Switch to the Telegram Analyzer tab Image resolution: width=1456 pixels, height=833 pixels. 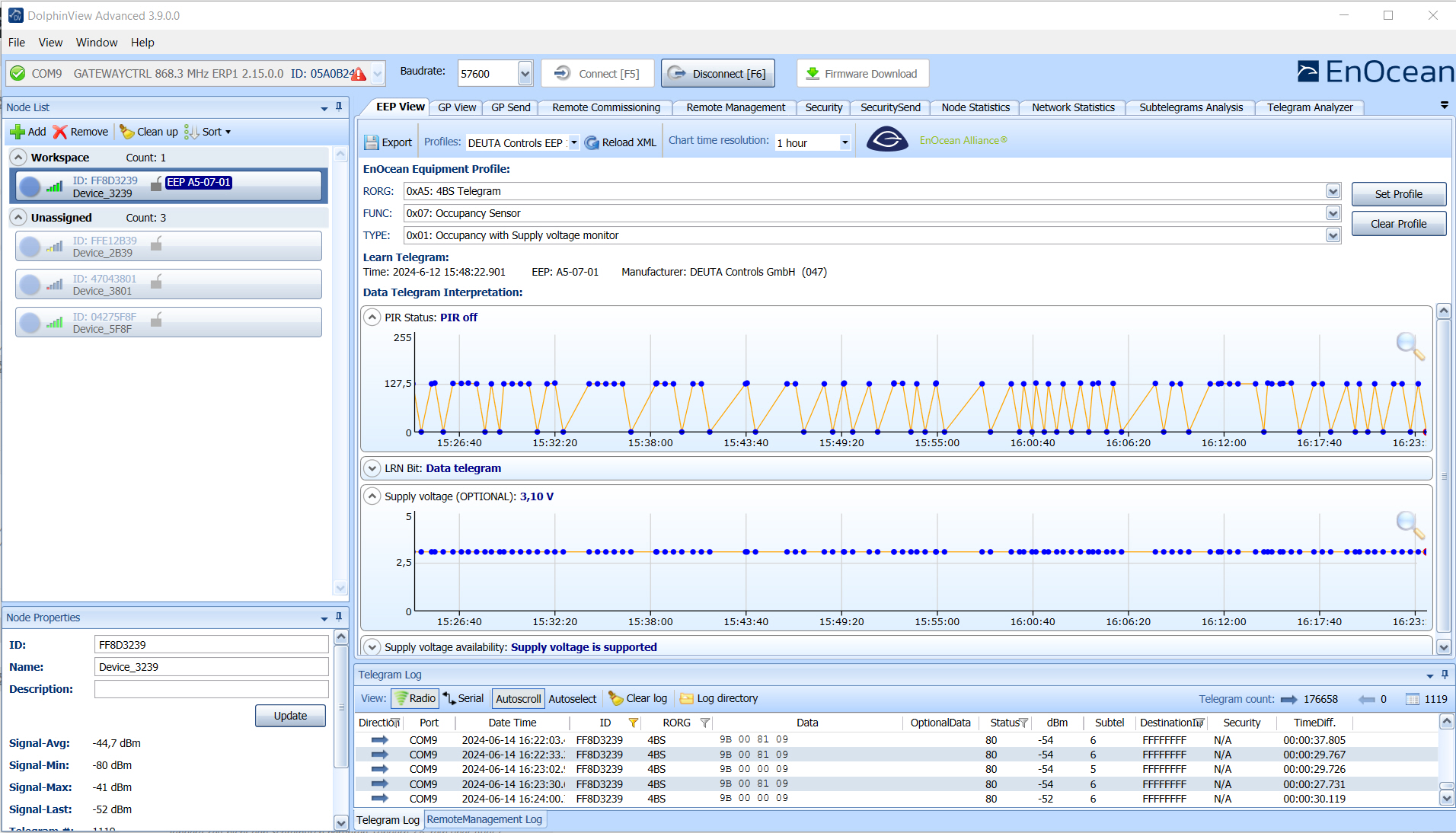pyautogui.click(x=1310, y=107)
